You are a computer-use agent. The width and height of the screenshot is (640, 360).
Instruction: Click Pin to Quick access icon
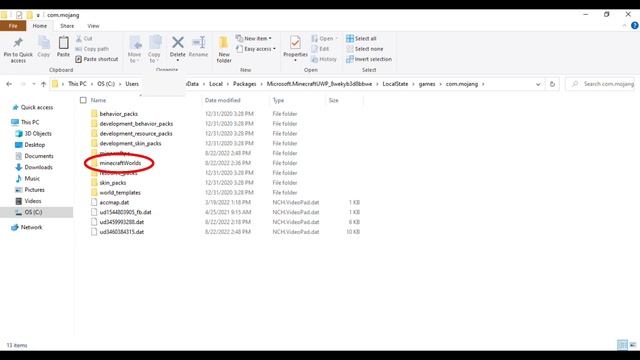(x=18, y=42)
